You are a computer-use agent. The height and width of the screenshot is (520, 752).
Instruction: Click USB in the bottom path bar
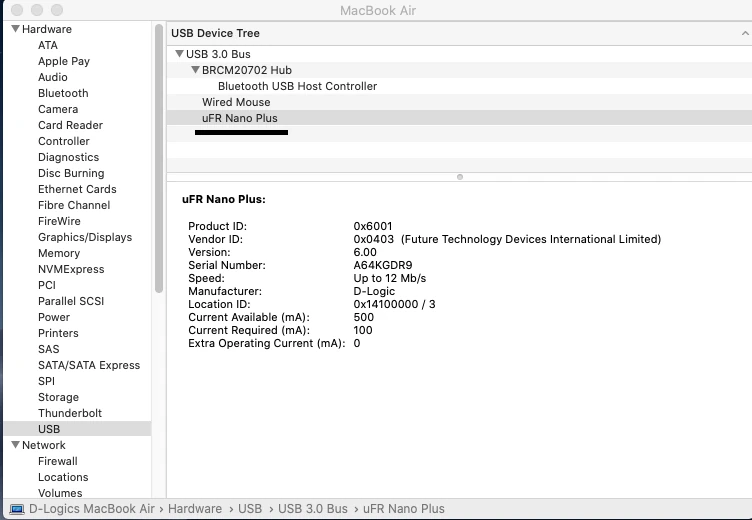(x=250, y=508)
